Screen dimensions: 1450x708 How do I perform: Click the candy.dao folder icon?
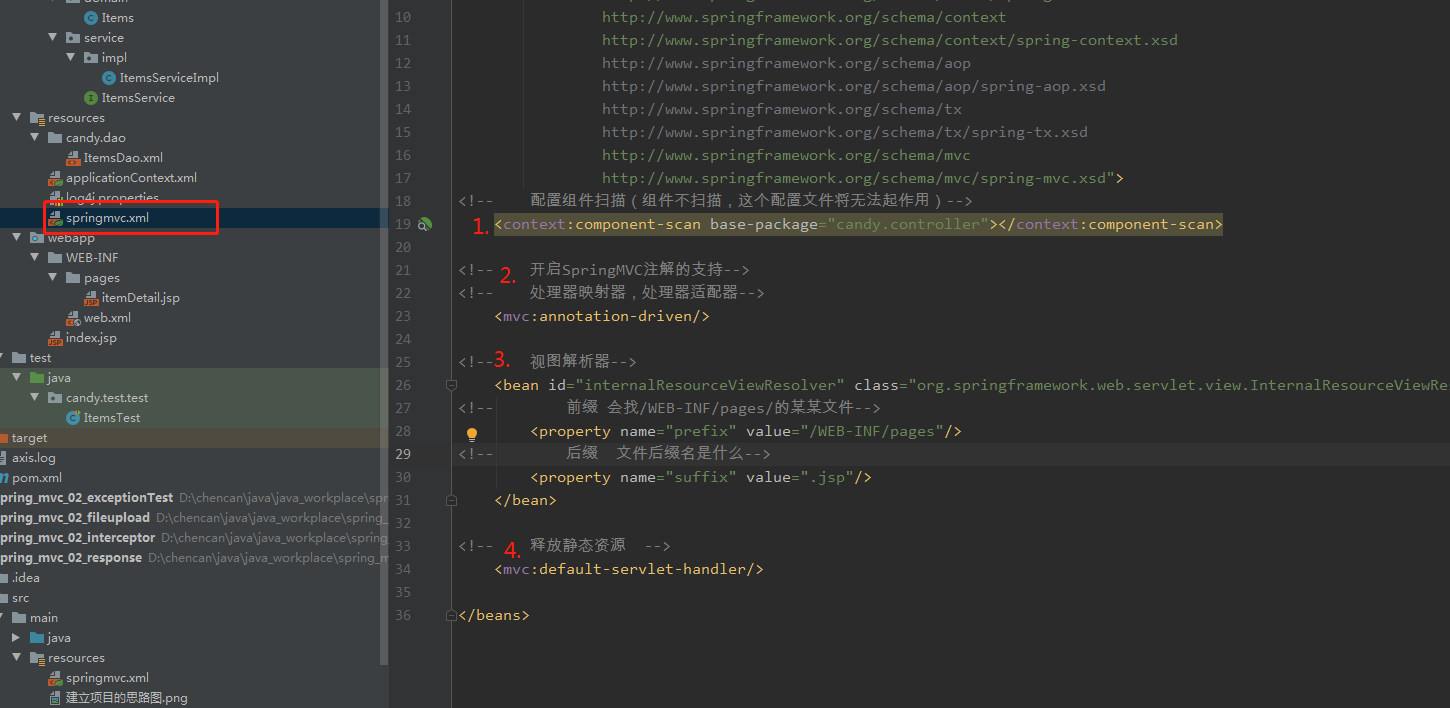point(55,138)
